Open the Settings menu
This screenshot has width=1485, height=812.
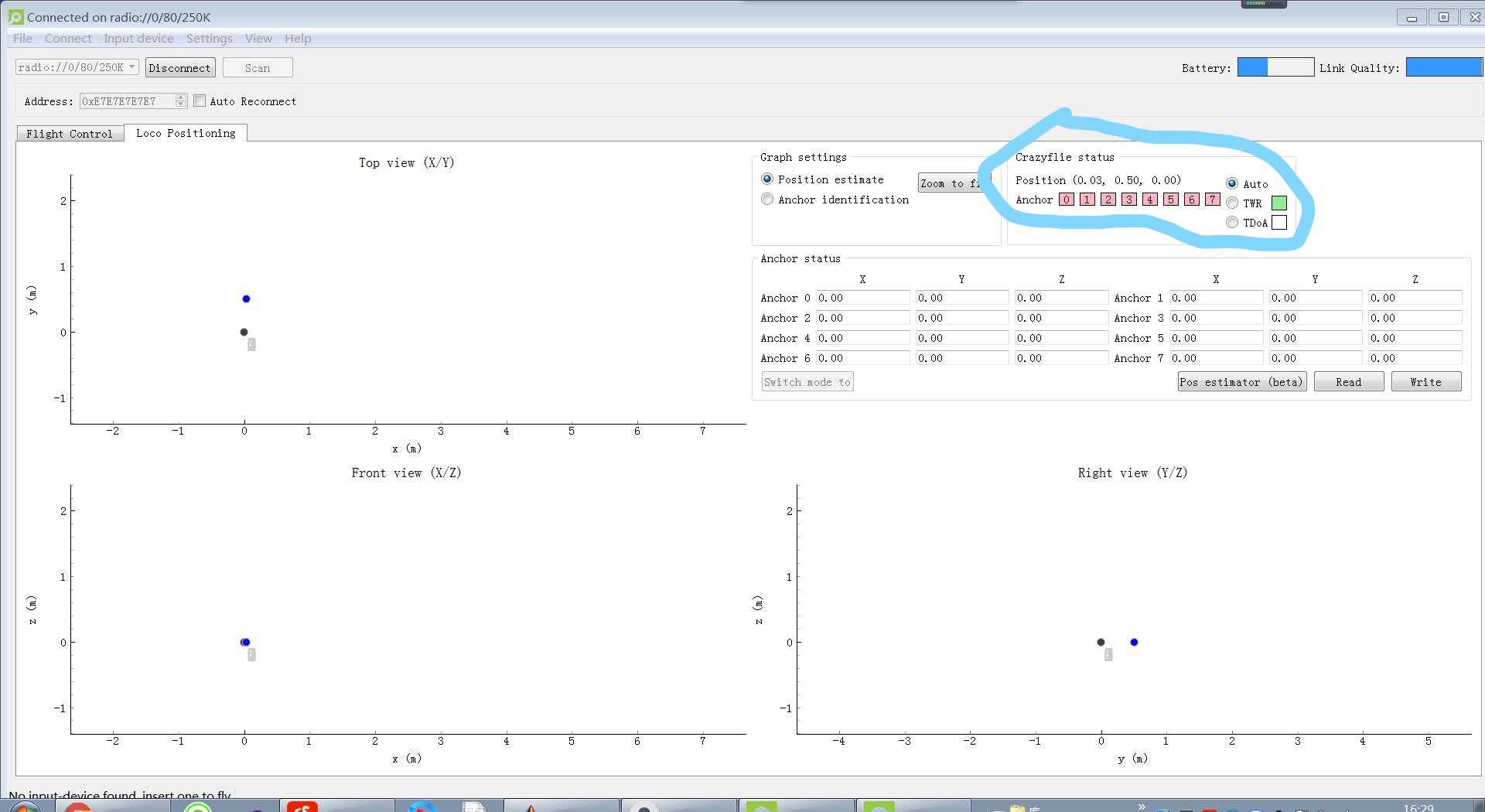pos(209,39)
